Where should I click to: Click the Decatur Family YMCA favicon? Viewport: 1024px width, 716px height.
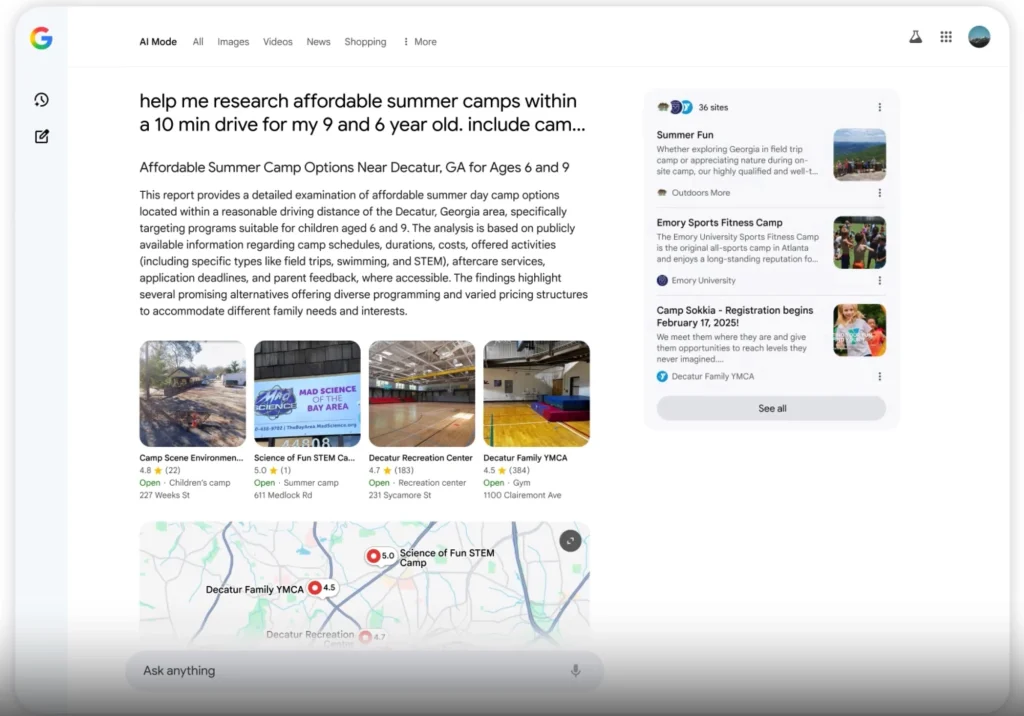[x=662, y=376]
